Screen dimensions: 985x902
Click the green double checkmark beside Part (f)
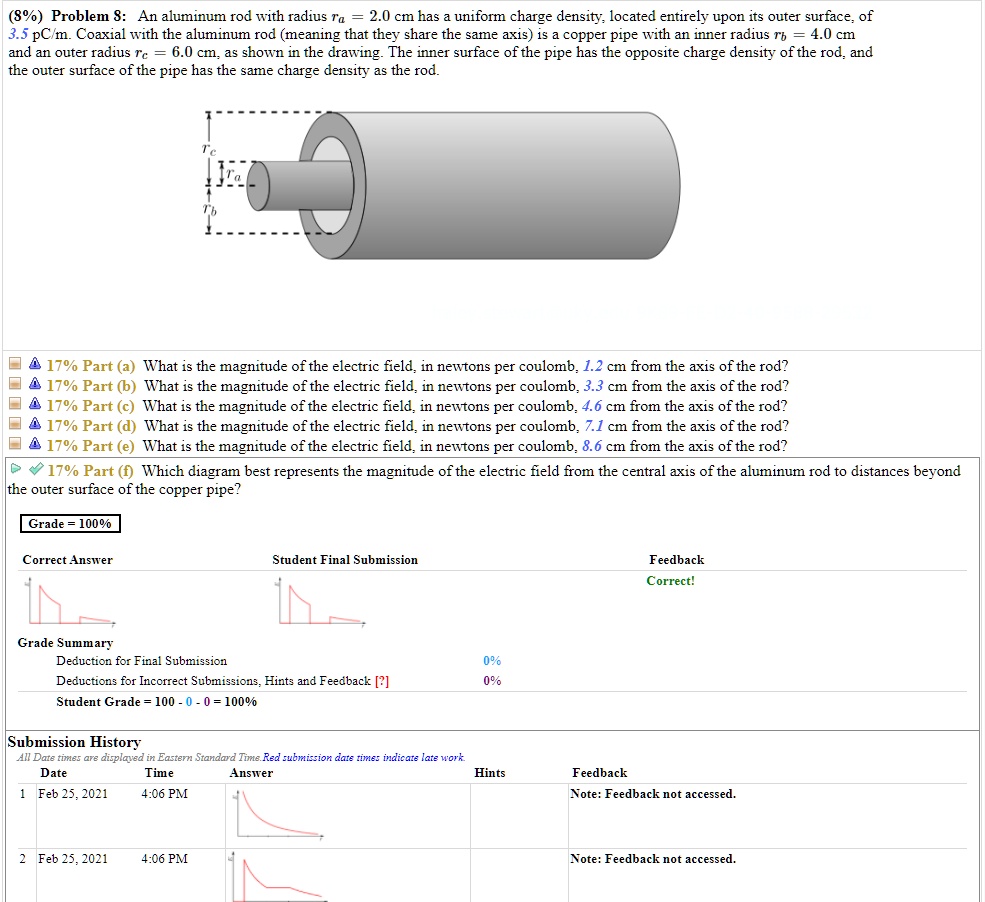[x=38, y=470]
